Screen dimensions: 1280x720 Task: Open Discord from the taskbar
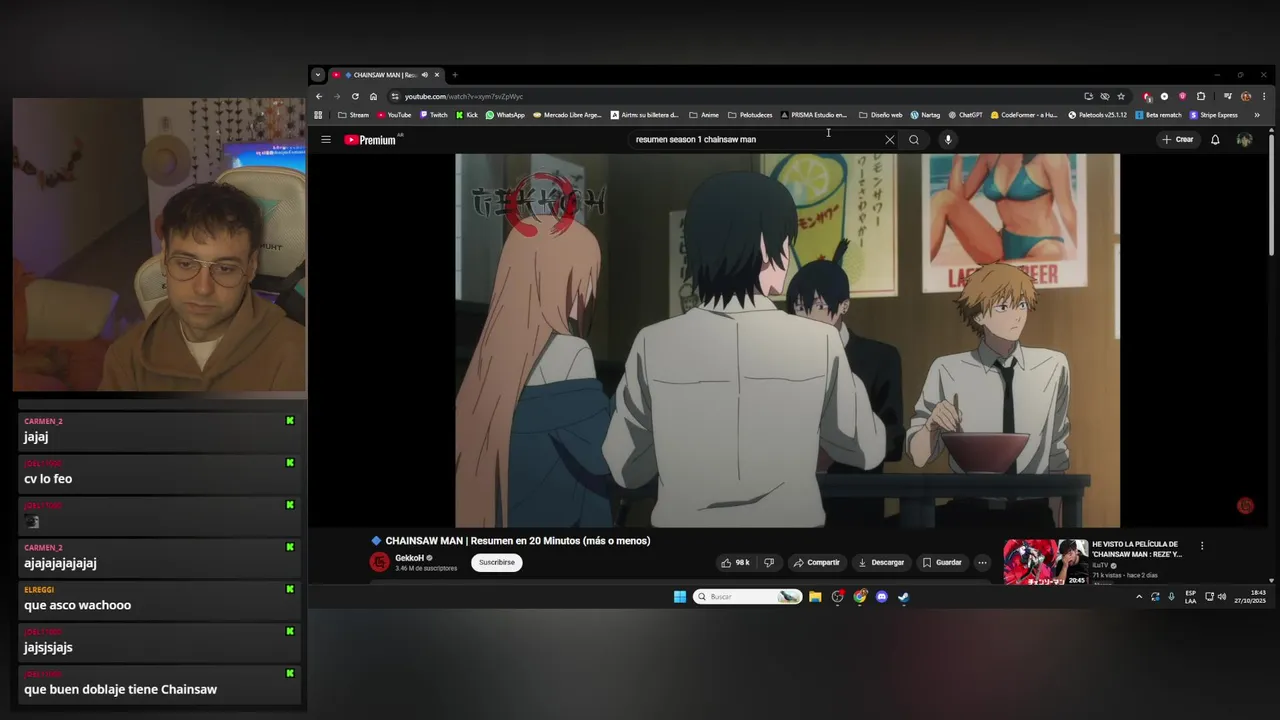882,597
